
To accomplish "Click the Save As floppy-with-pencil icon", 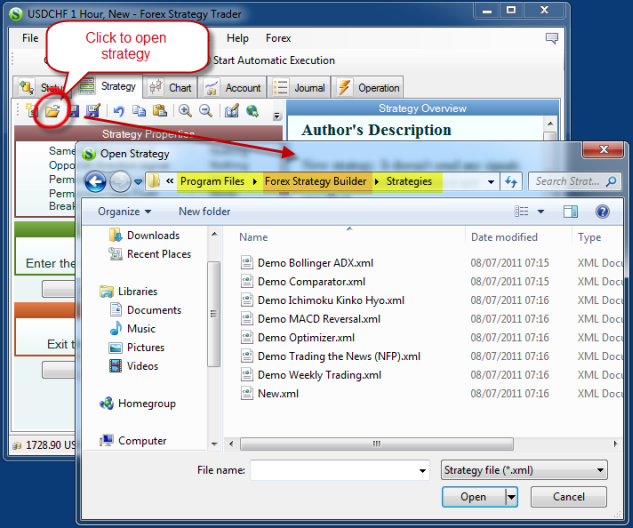I will 93,111.
